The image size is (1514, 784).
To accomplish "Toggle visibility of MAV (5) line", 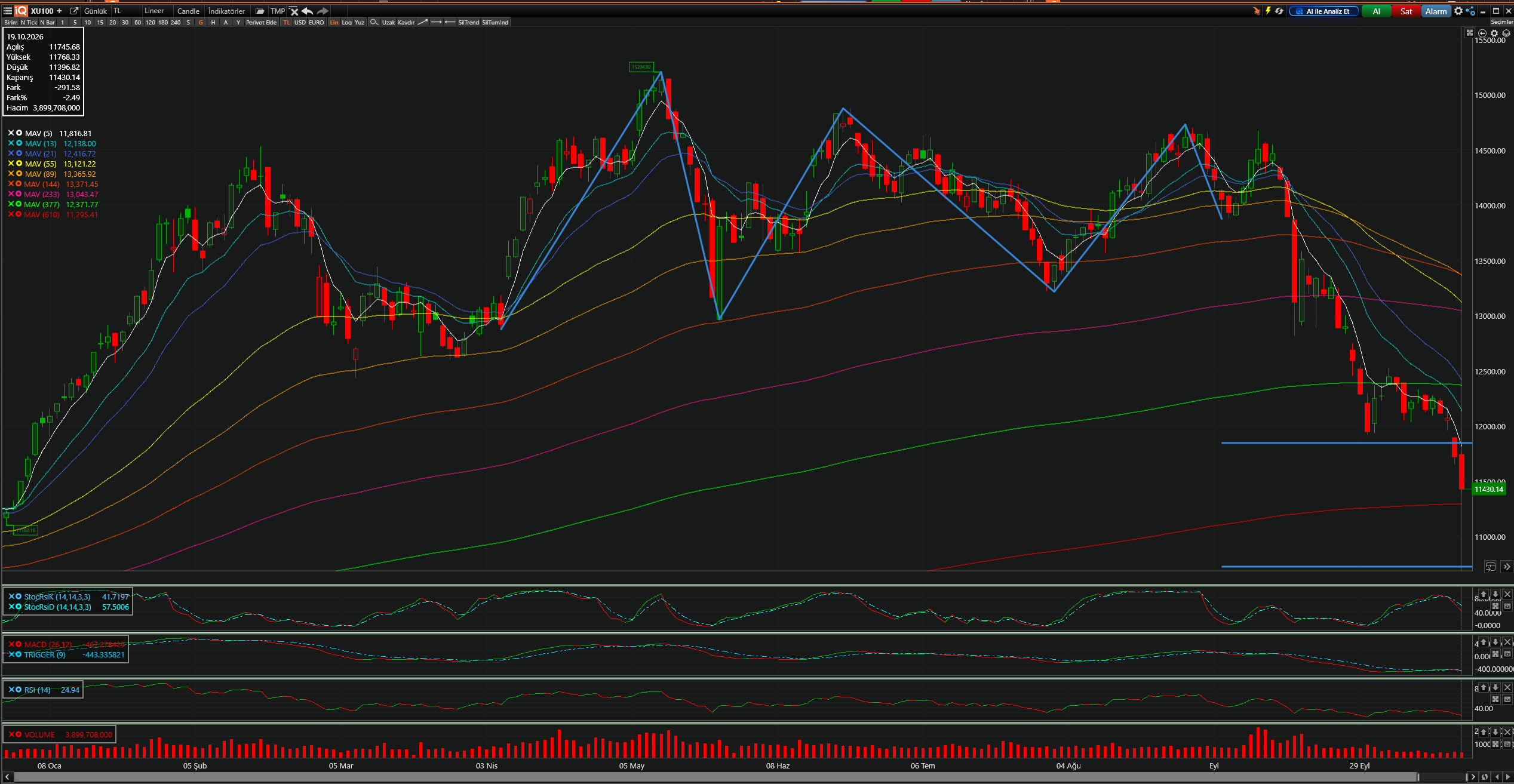I will point(19,133).
